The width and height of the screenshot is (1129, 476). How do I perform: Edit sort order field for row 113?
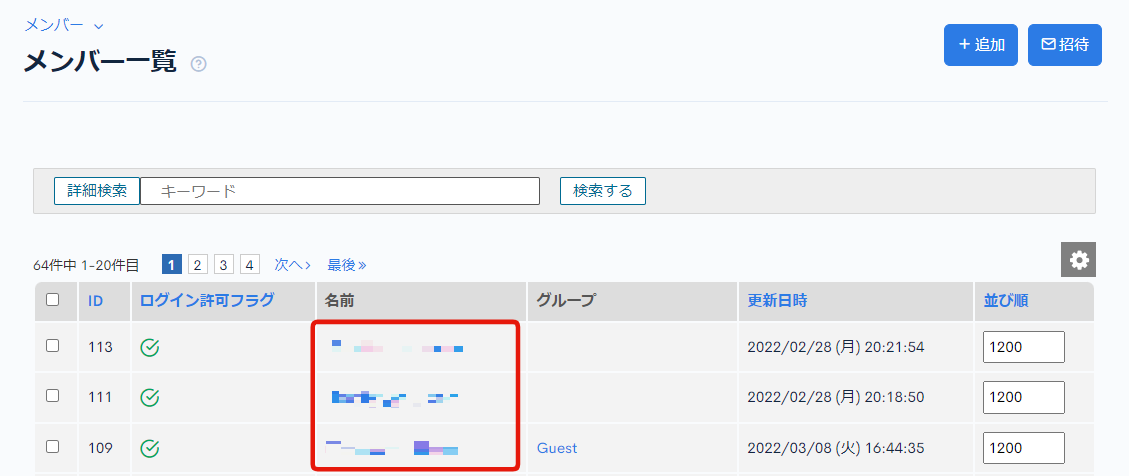click(x=1024, y=347)
